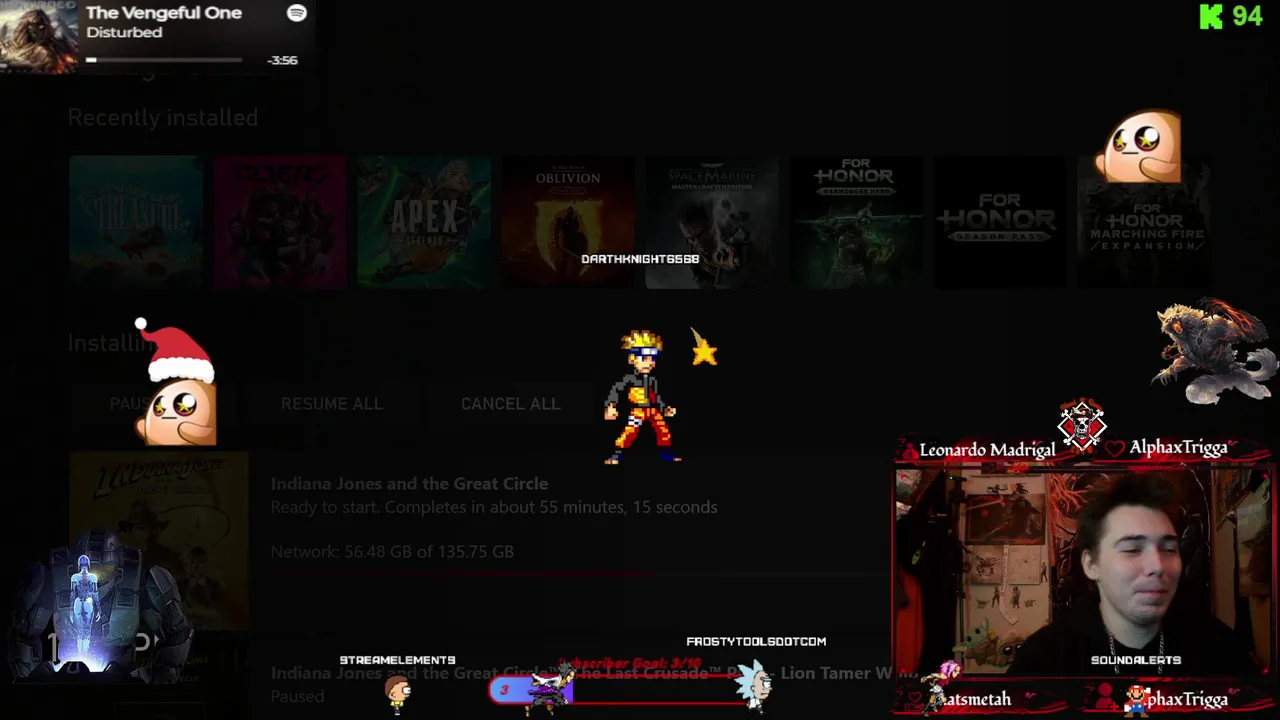Viewport: 1280px width, 720px height.
Task: Open the Apex Legends game tile
Action: pyautogui.click(x=424, y=221)
